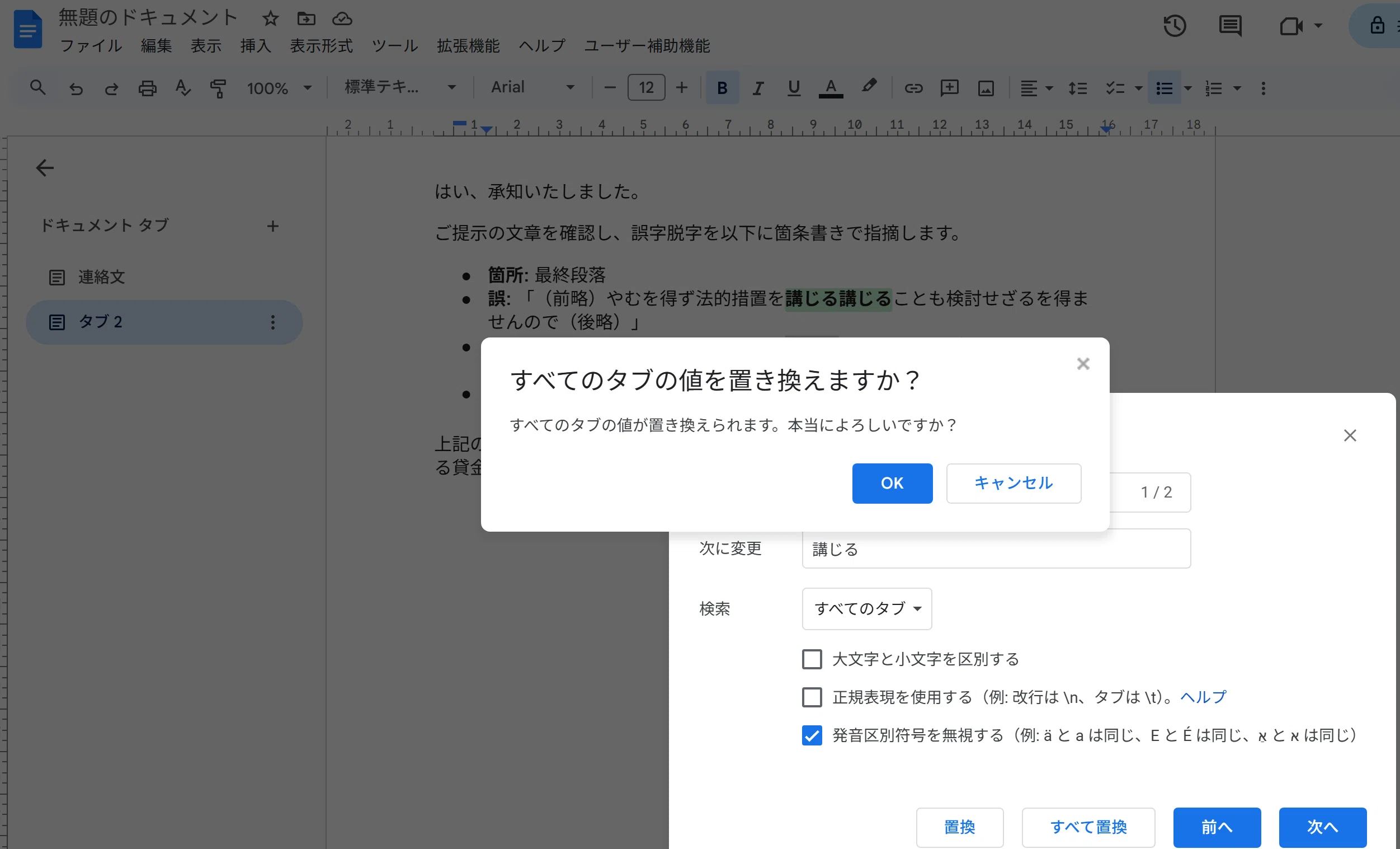1400x849 pixels.
Task: Open the 100% zoom dropdown
Action: [279, 88]
